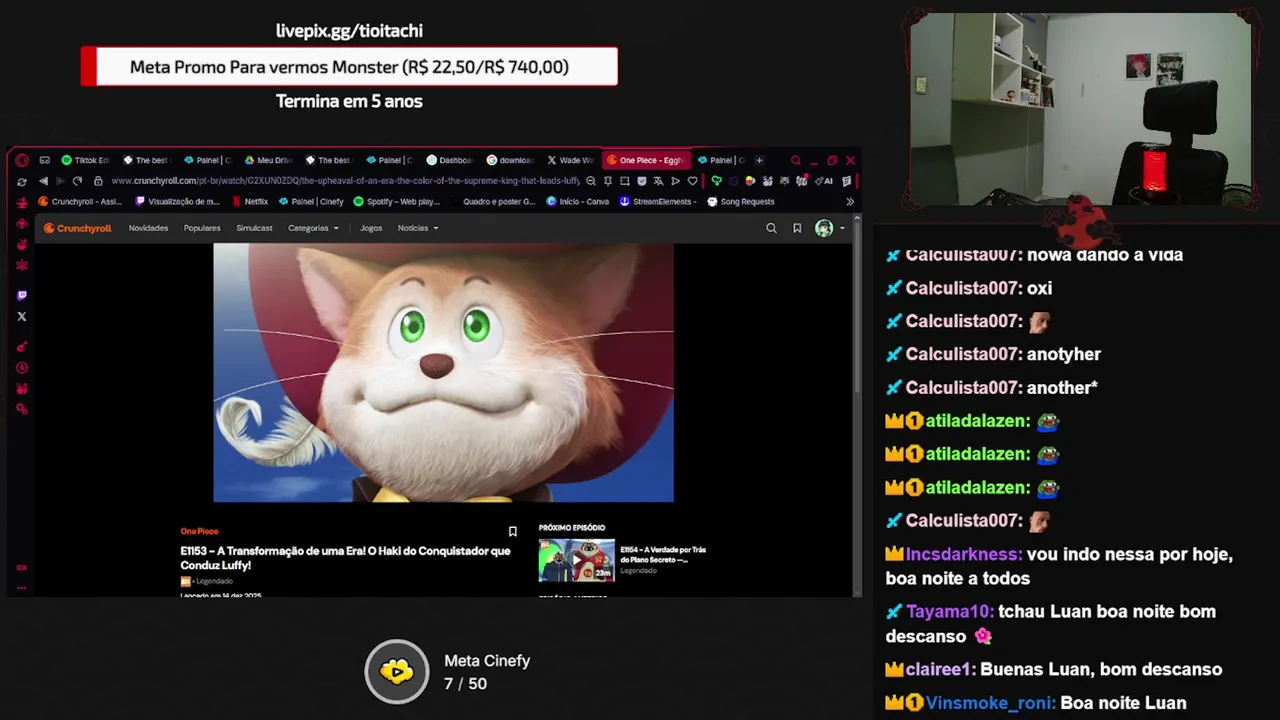Open the Crunchyroll profile avatar
1280x720 pixels.
pyautogui.click(x=824, y=228)
